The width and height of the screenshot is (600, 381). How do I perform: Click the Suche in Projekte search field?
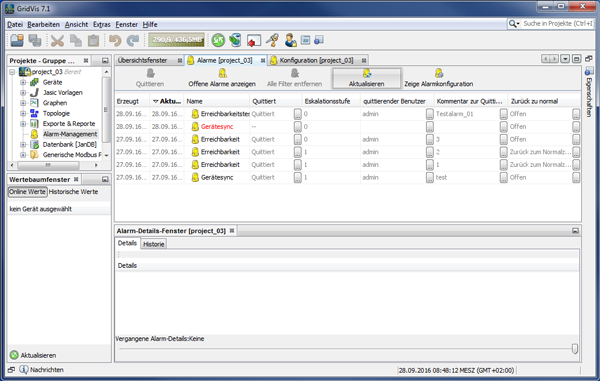(x=557, y=24)
